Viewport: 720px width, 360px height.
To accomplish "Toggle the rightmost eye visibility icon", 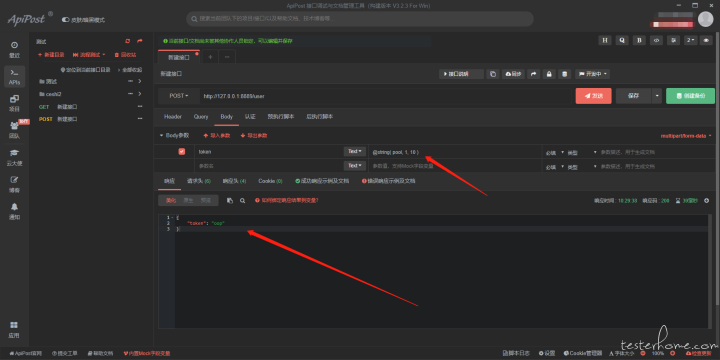I will pyautogui.click(x=706, y=40).
